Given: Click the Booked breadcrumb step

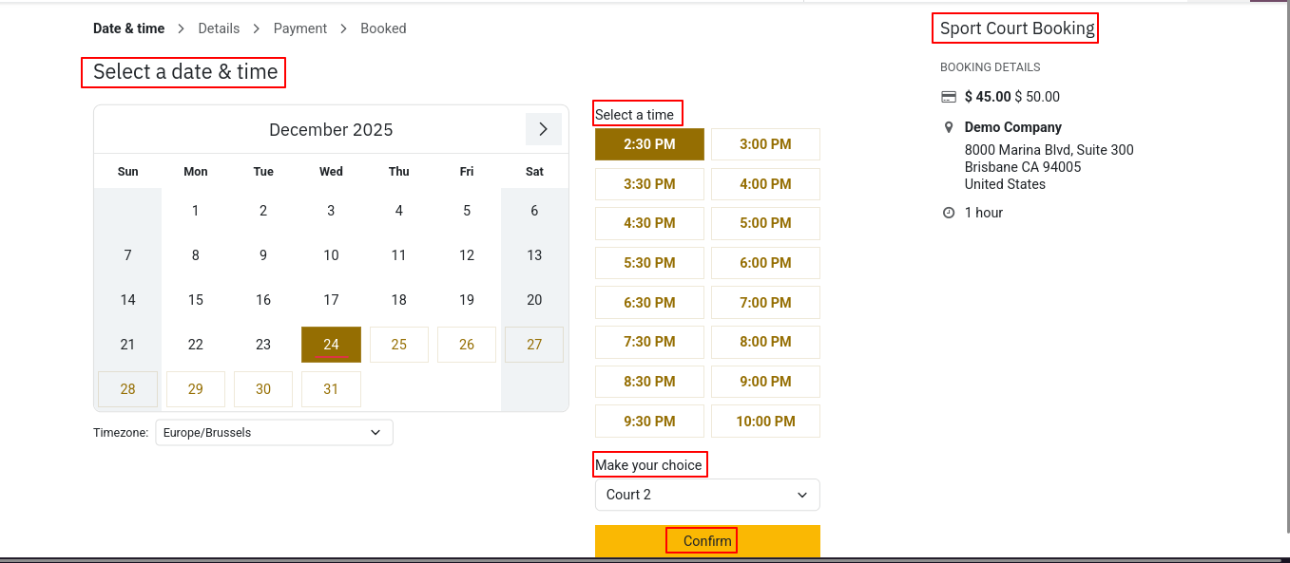Looking at the screenshot, I should pos(383,29).
